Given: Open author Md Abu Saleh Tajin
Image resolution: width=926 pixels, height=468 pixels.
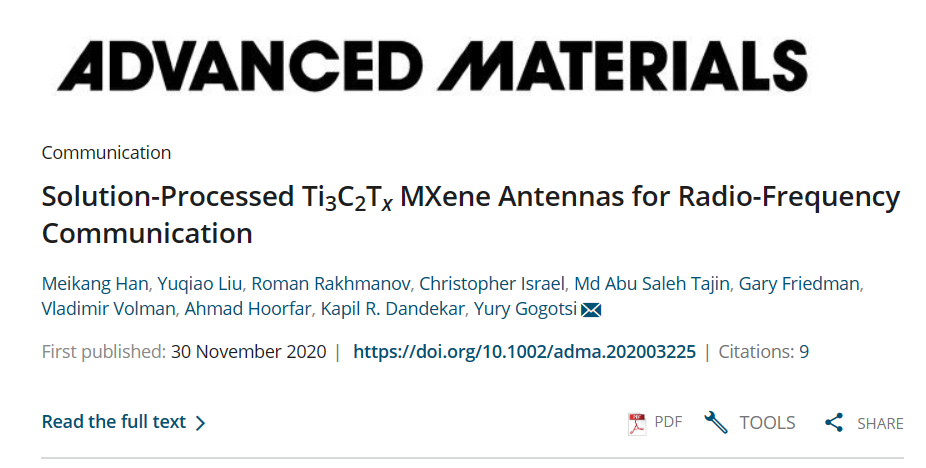Looking at the screenshot, I should [652, 284].
